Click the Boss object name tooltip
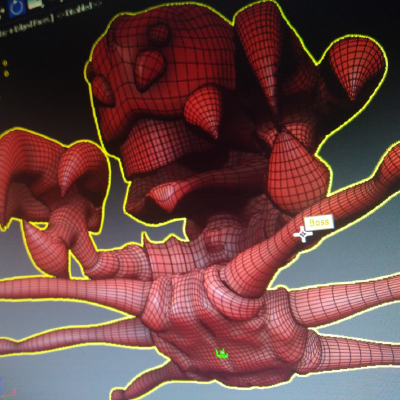 tap(319, 223)
